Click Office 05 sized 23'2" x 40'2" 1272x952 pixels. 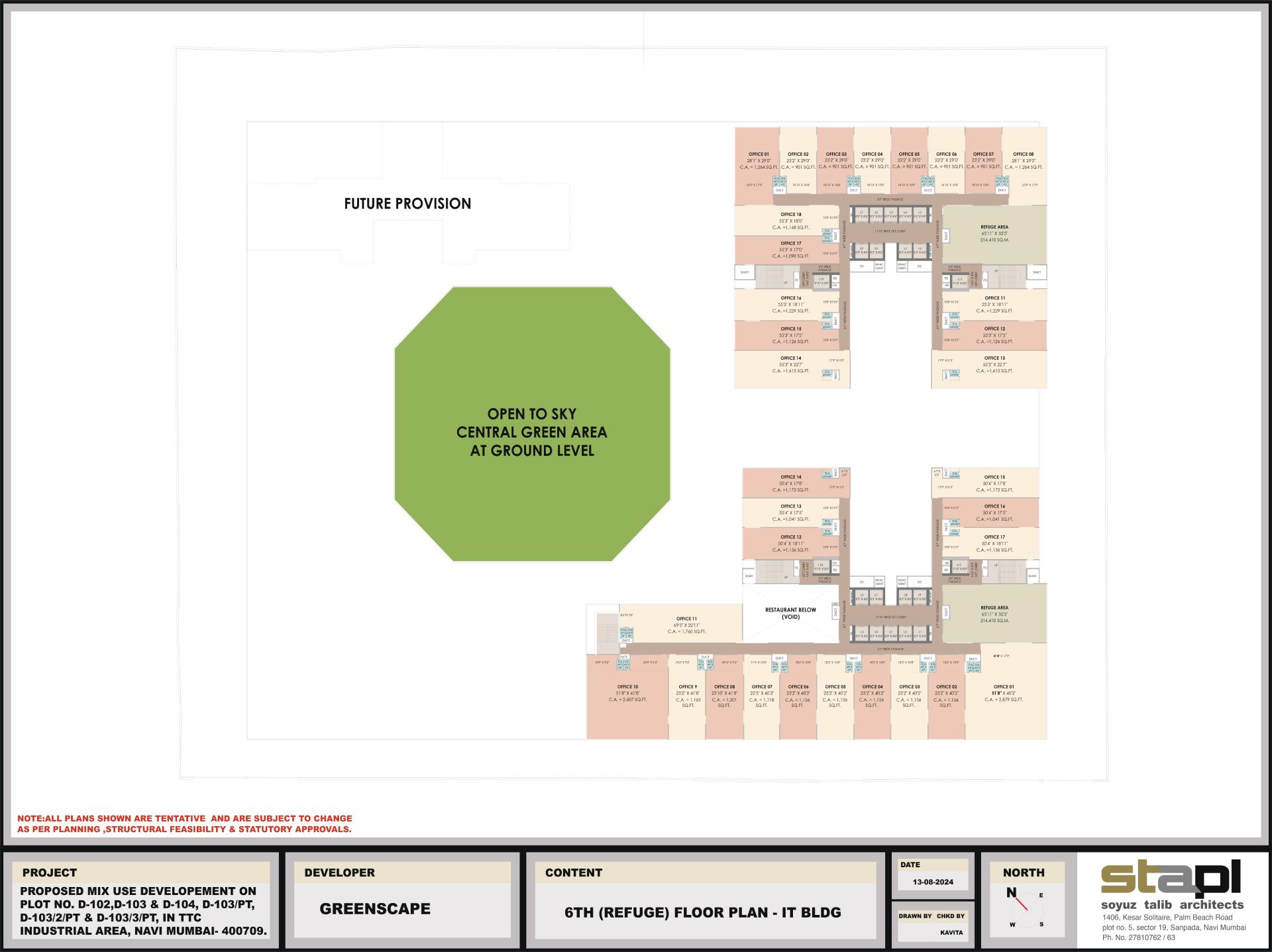click(x=835, y=696)
